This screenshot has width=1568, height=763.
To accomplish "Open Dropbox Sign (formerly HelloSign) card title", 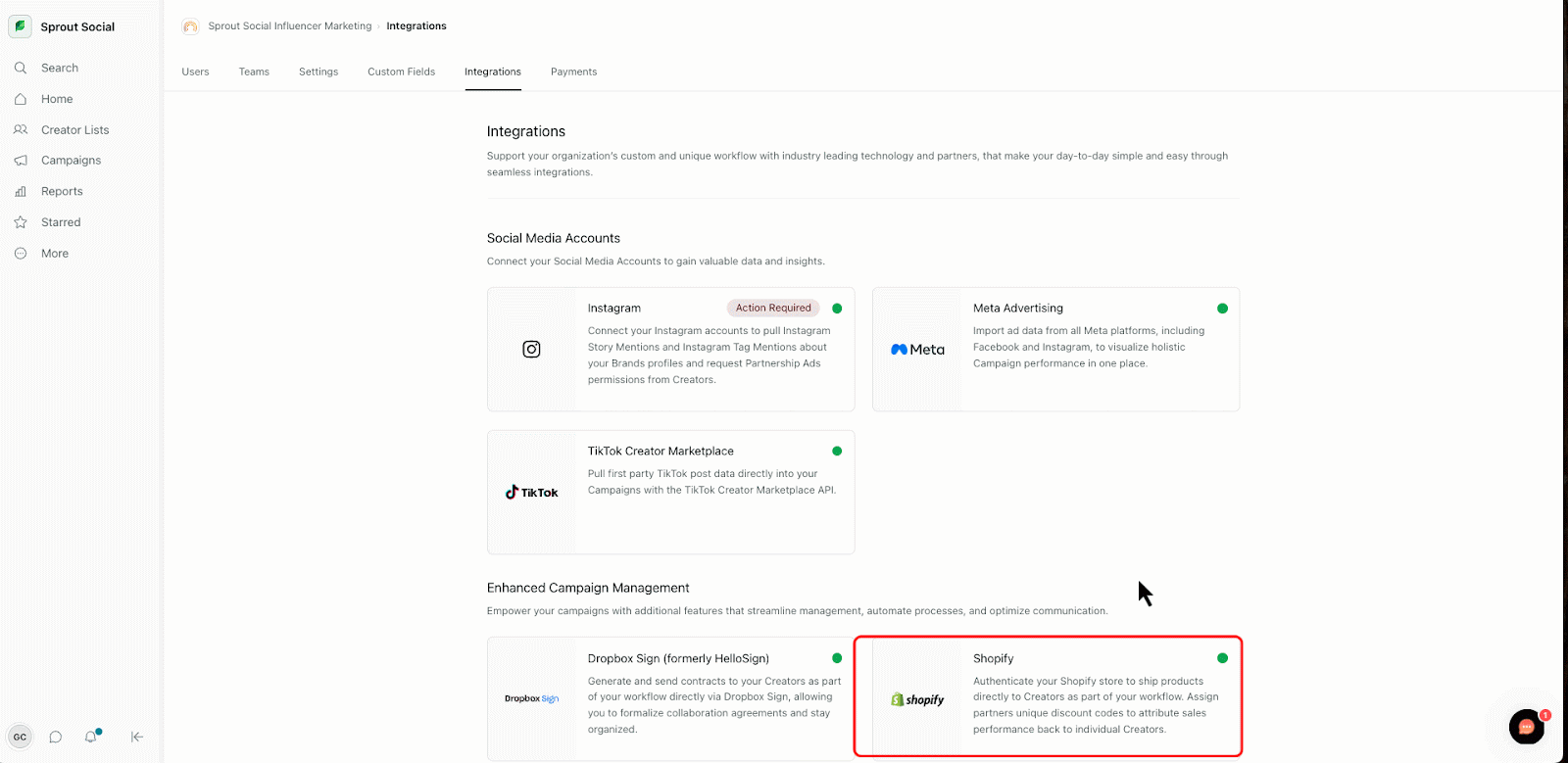I will 678,658.
